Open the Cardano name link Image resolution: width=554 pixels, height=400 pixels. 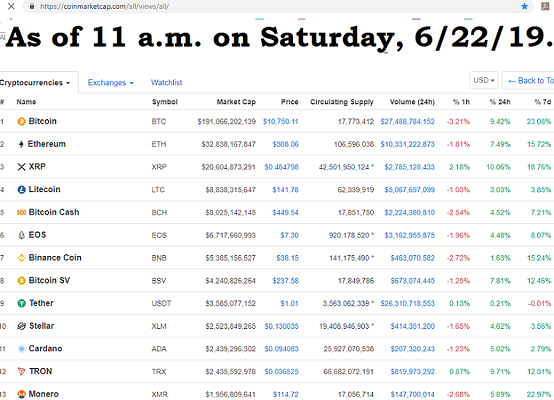click(45, 348)
